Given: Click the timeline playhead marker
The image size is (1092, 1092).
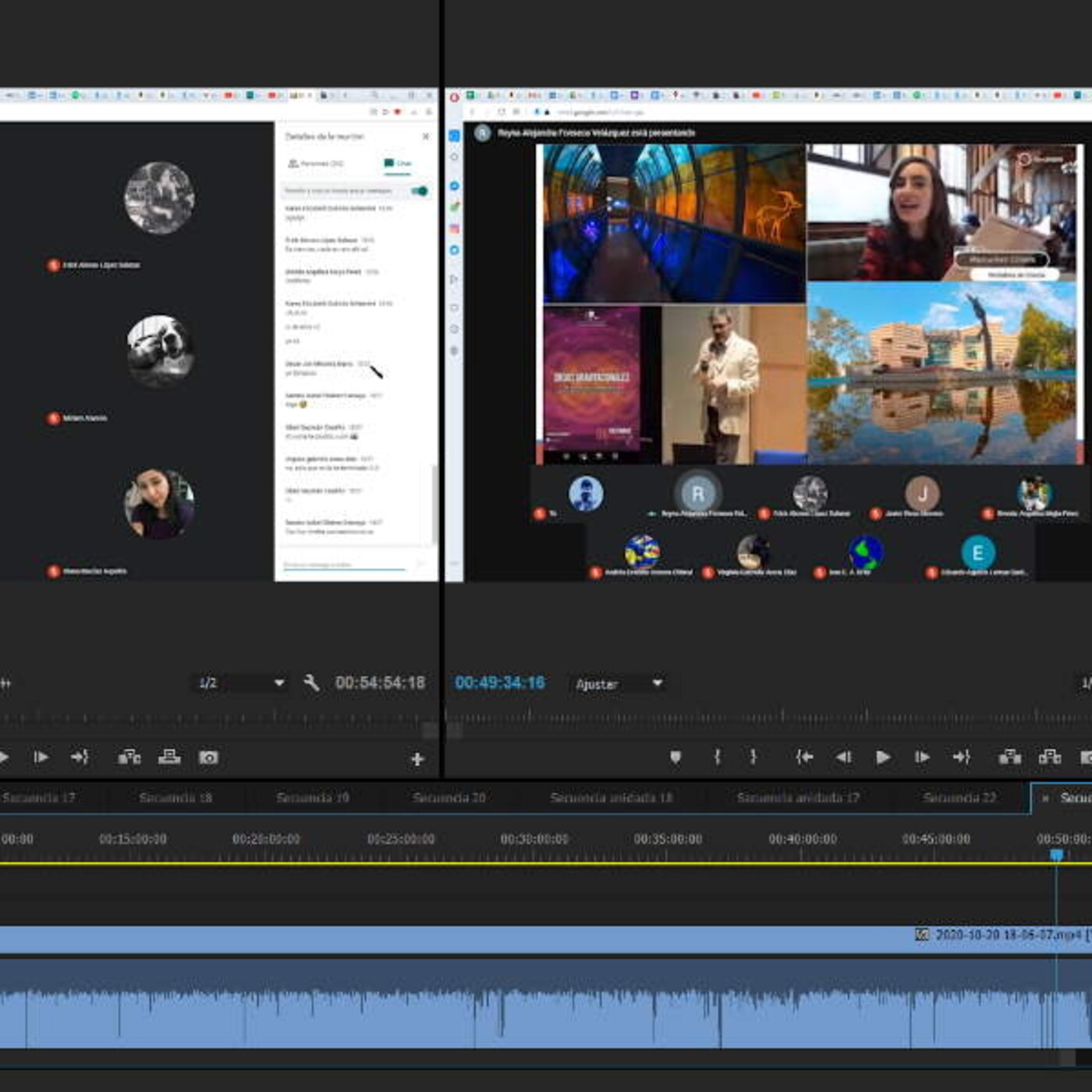Looking at the screenshot, I should 1056,855.
